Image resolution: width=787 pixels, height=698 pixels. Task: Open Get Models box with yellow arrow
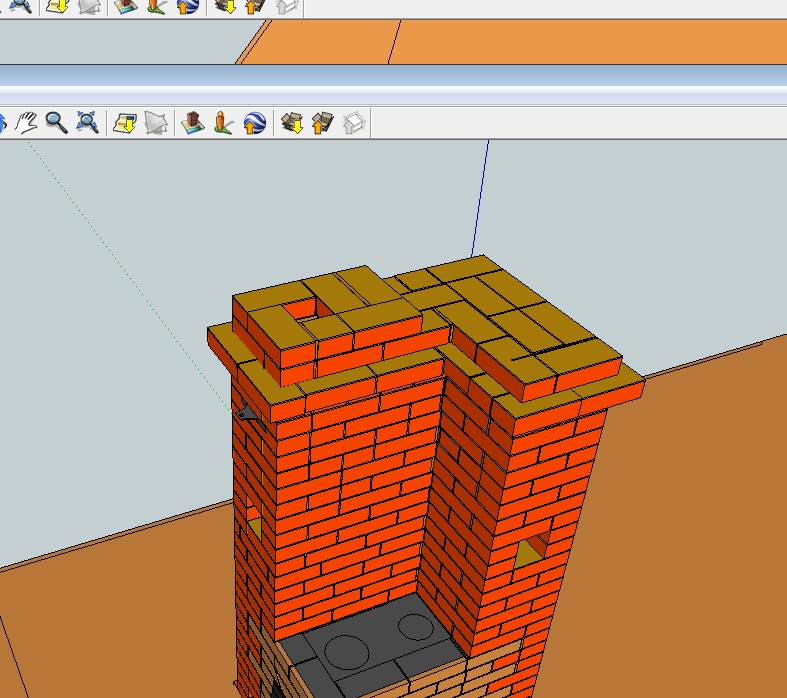(291, 123)
